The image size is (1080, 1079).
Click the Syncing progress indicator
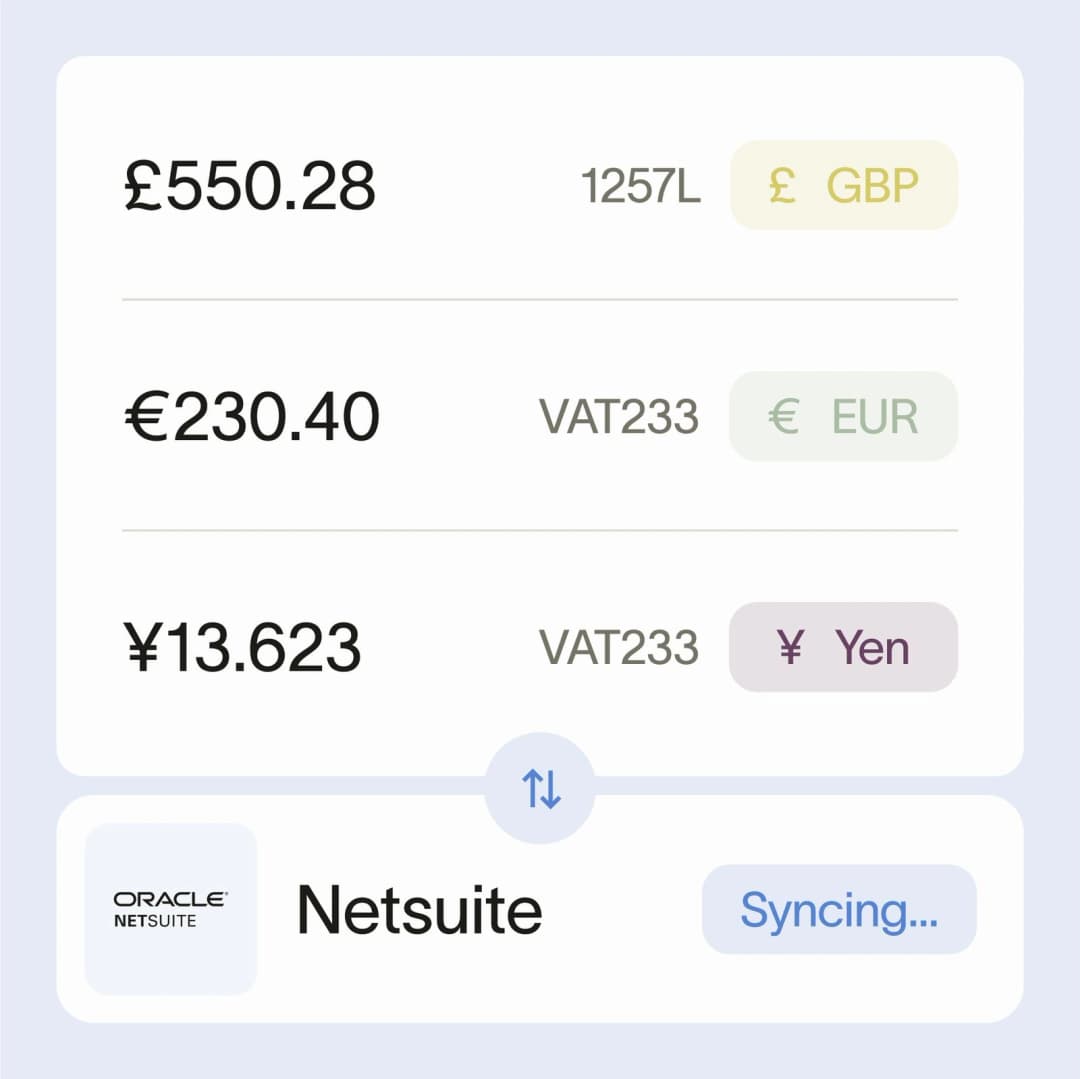coord(839,909)
